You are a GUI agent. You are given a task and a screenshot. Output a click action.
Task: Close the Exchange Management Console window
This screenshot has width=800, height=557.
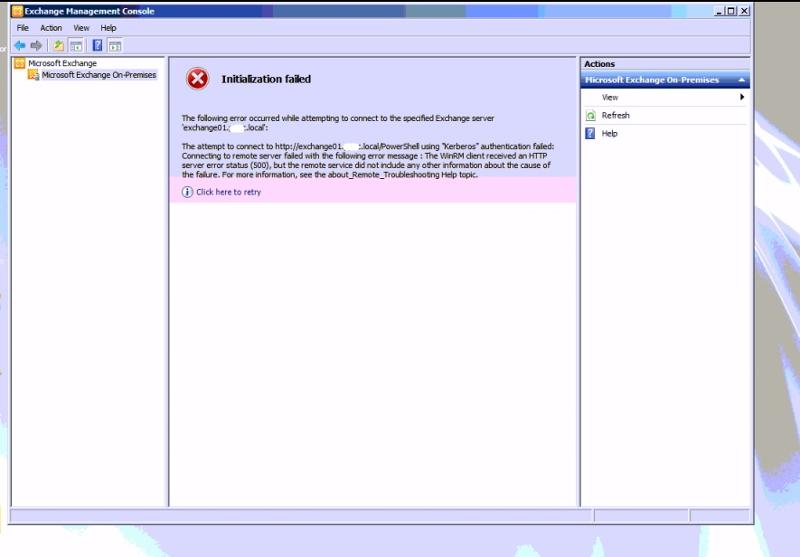[744, 11]
